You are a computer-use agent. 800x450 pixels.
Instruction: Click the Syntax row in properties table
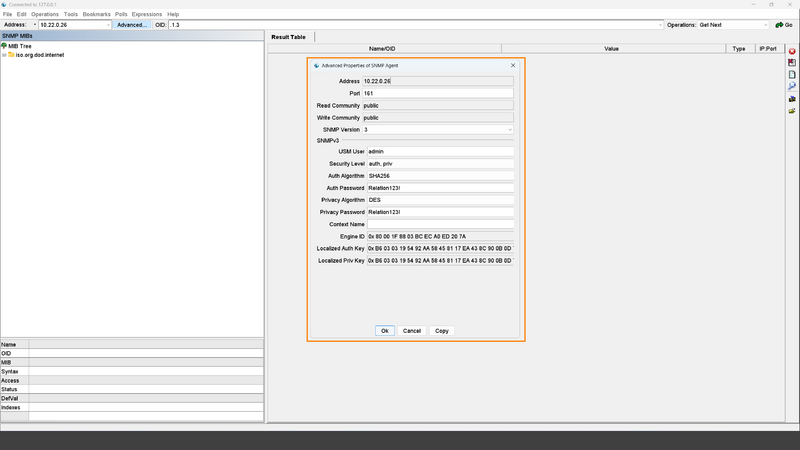(x=132, y=371)
